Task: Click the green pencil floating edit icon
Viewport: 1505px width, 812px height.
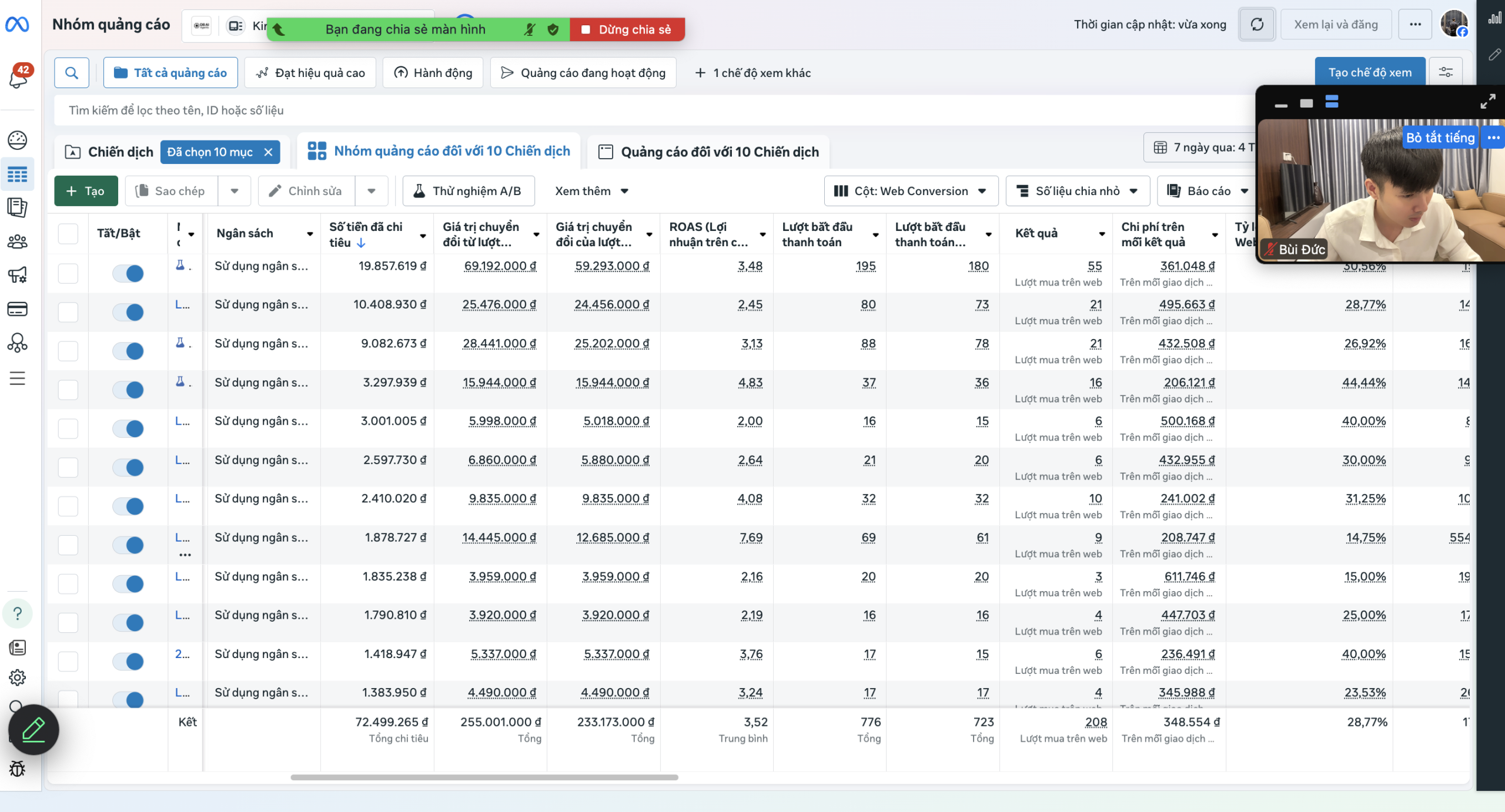Action: 34,729
